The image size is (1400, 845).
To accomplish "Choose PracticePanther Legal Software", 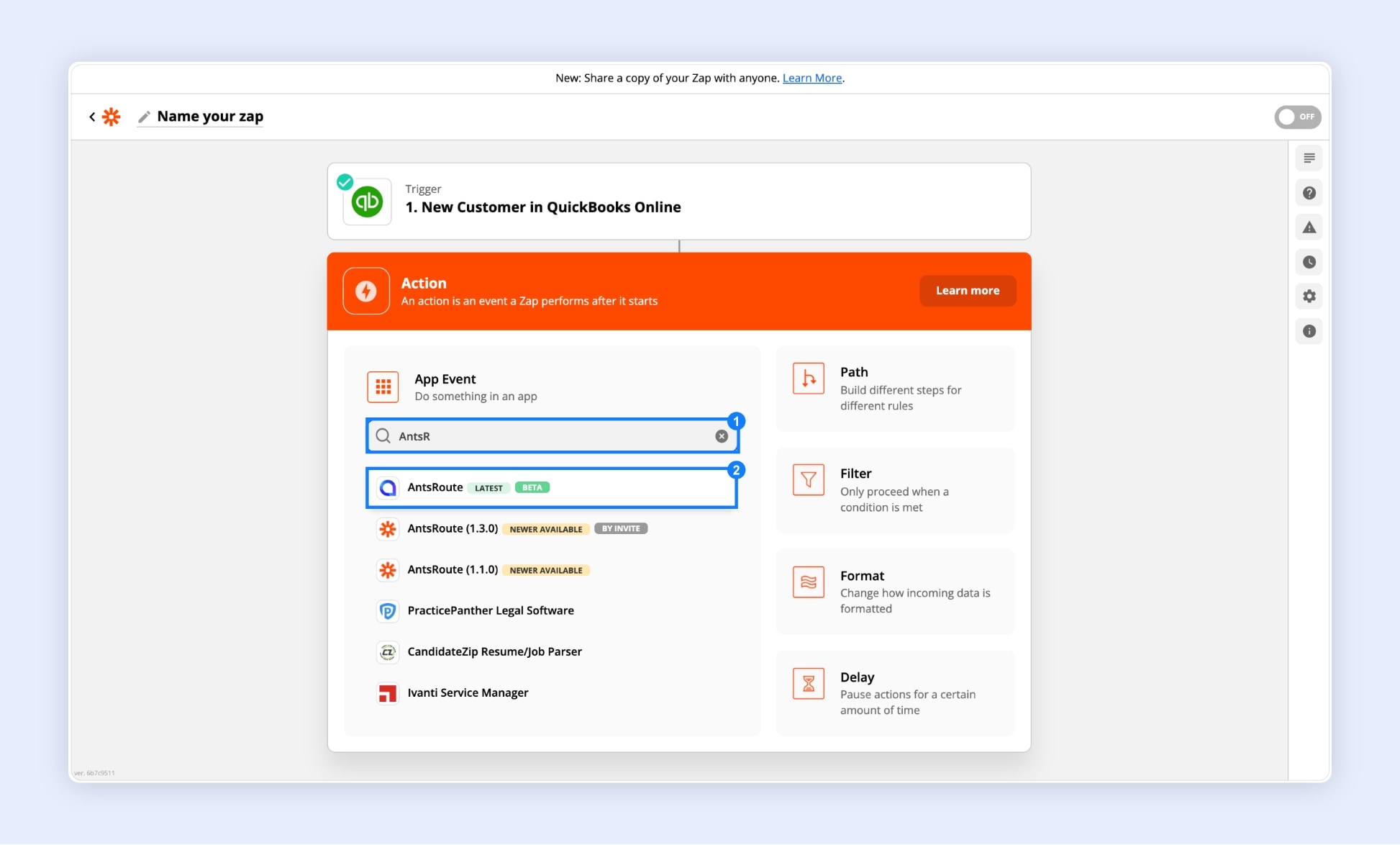I will (x=491, y=611).
